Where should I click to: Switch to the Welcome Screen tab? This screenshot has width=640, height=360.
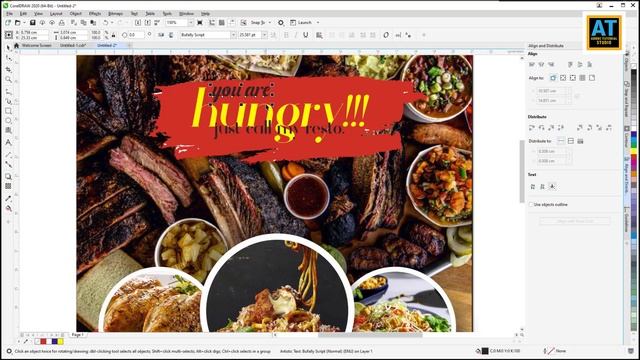36,45
